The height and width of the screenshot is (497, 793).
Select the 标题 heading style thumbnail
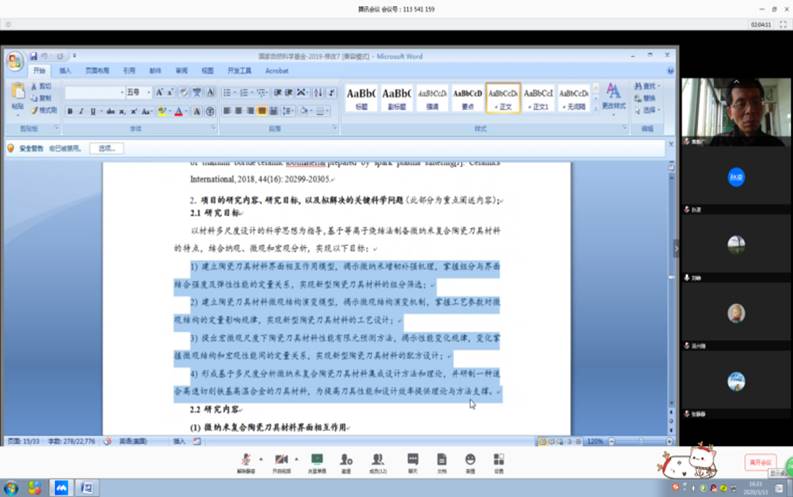361,97
